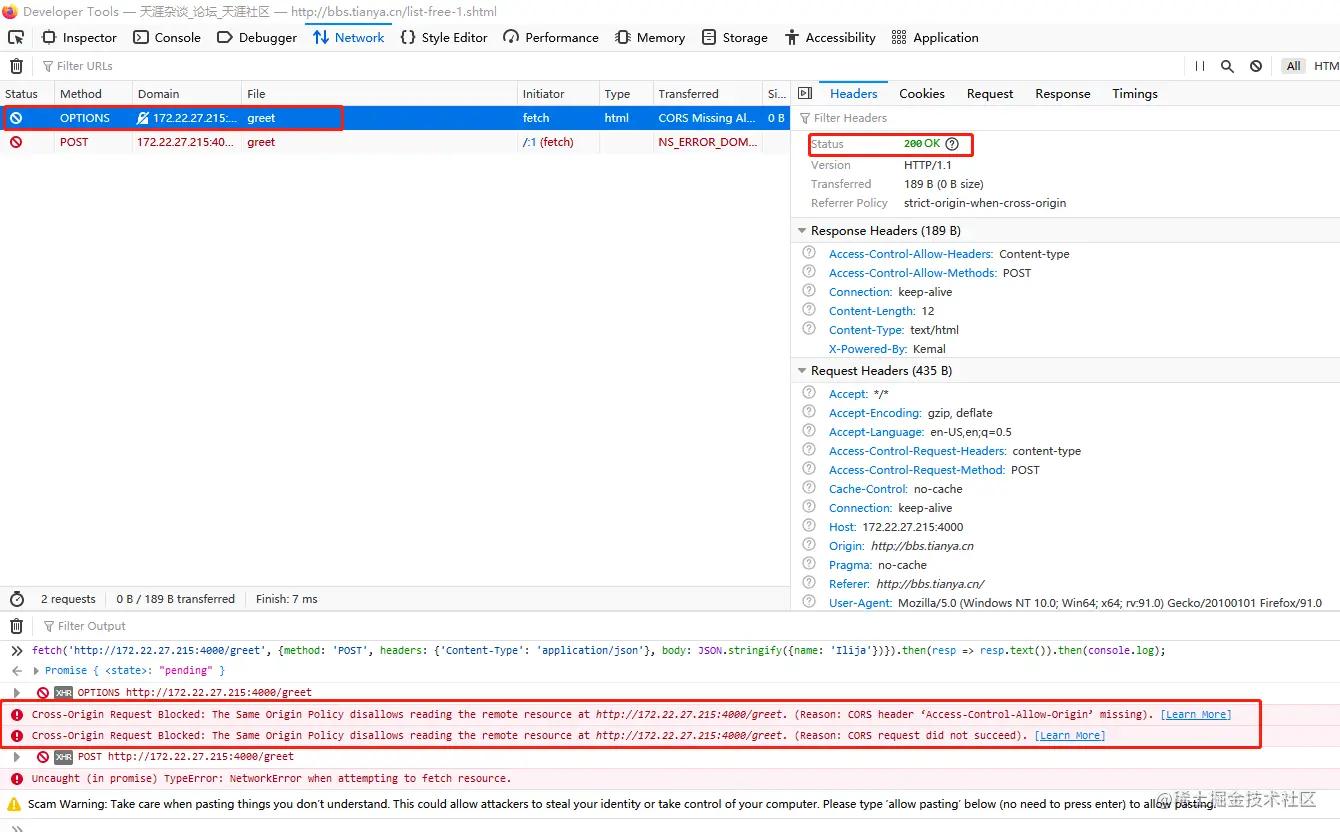The image size is (1340, 832).
Task: Click the request blocking icon
Action: (1256, 66)
